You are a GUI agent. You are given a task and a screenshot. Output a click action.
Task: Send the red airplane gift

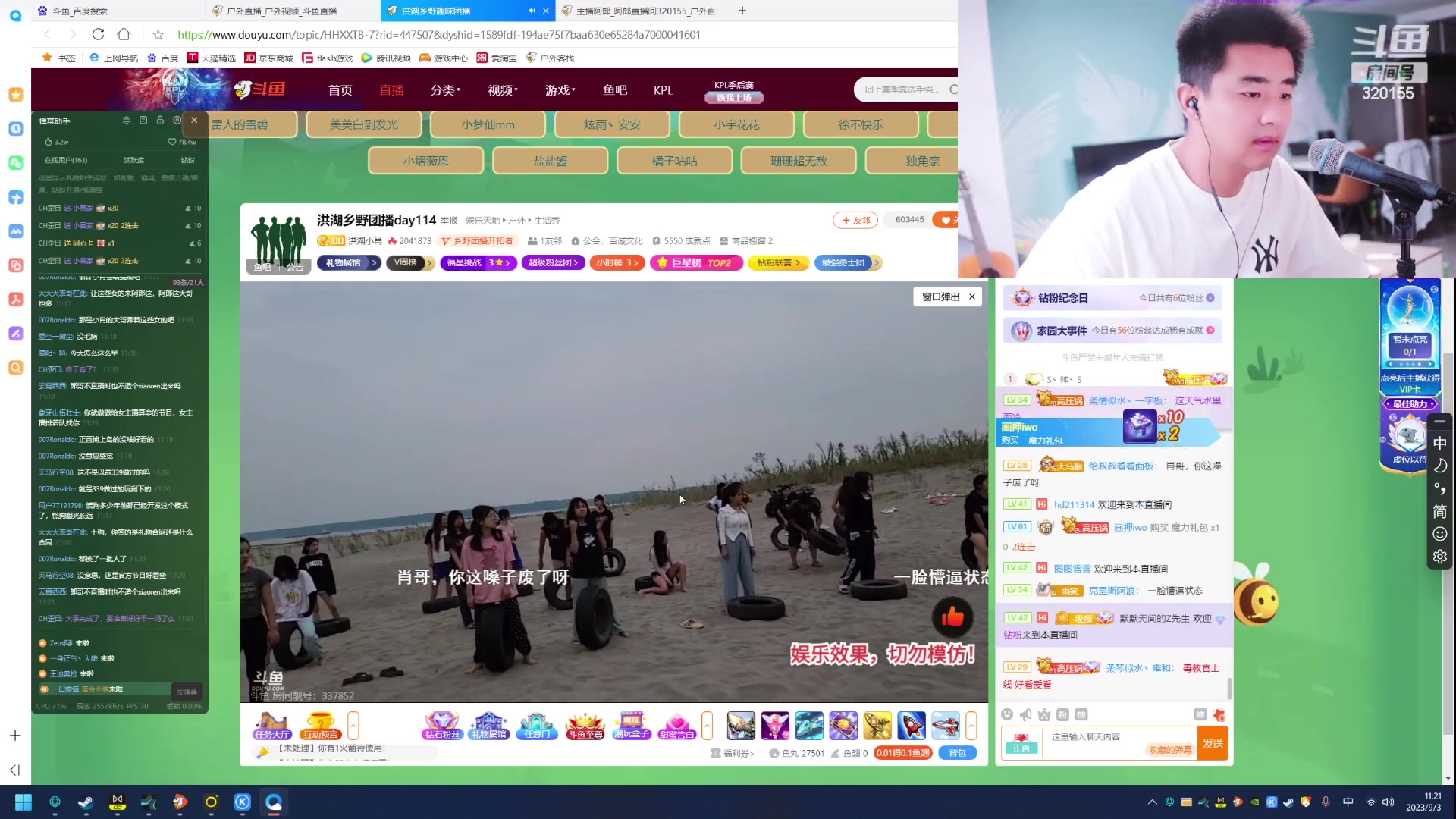click(x=946, y=726)
